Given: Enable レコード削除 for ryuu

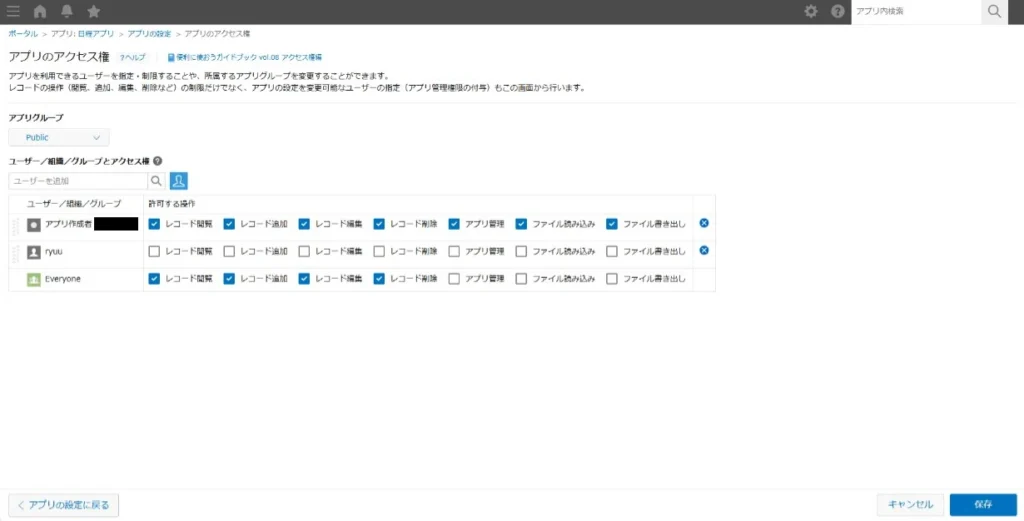Looking at the screenshot, I should click(379, 251).
